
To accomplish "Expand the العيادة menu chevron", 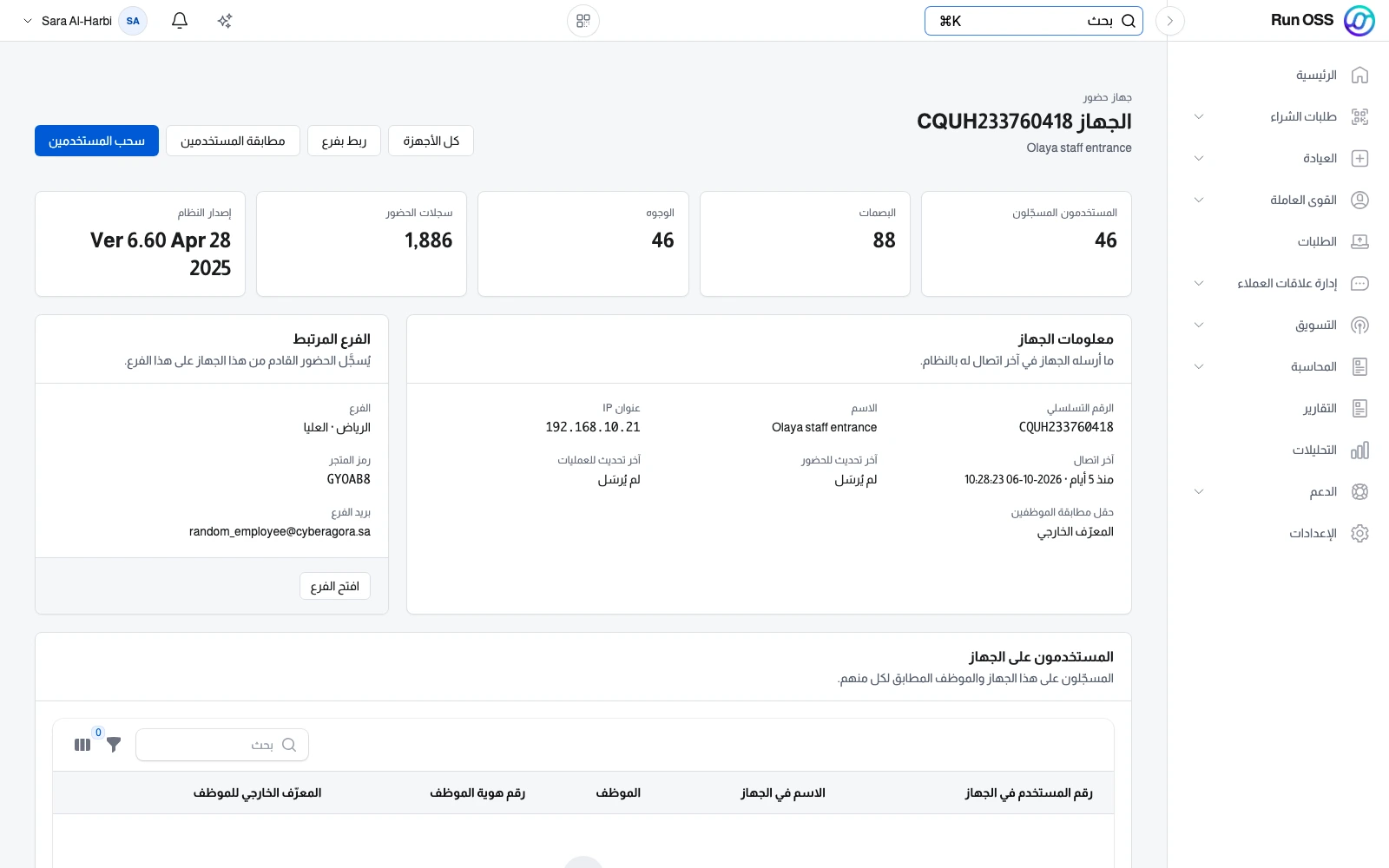I will tap(1199, 159).
